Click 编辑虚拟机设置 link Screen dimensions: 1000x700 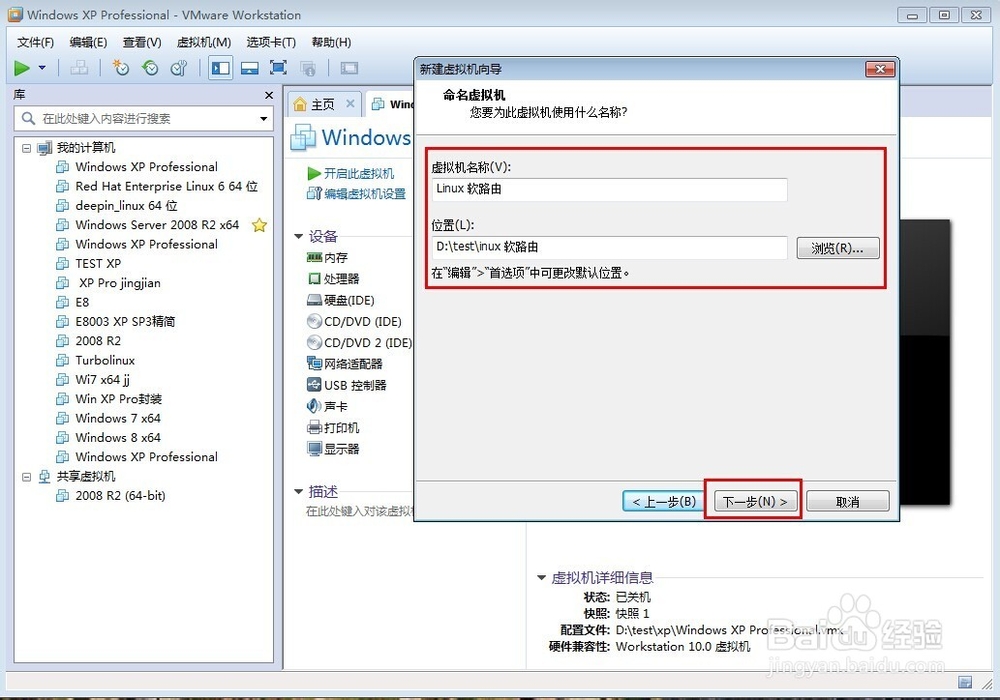pos(357,194)
